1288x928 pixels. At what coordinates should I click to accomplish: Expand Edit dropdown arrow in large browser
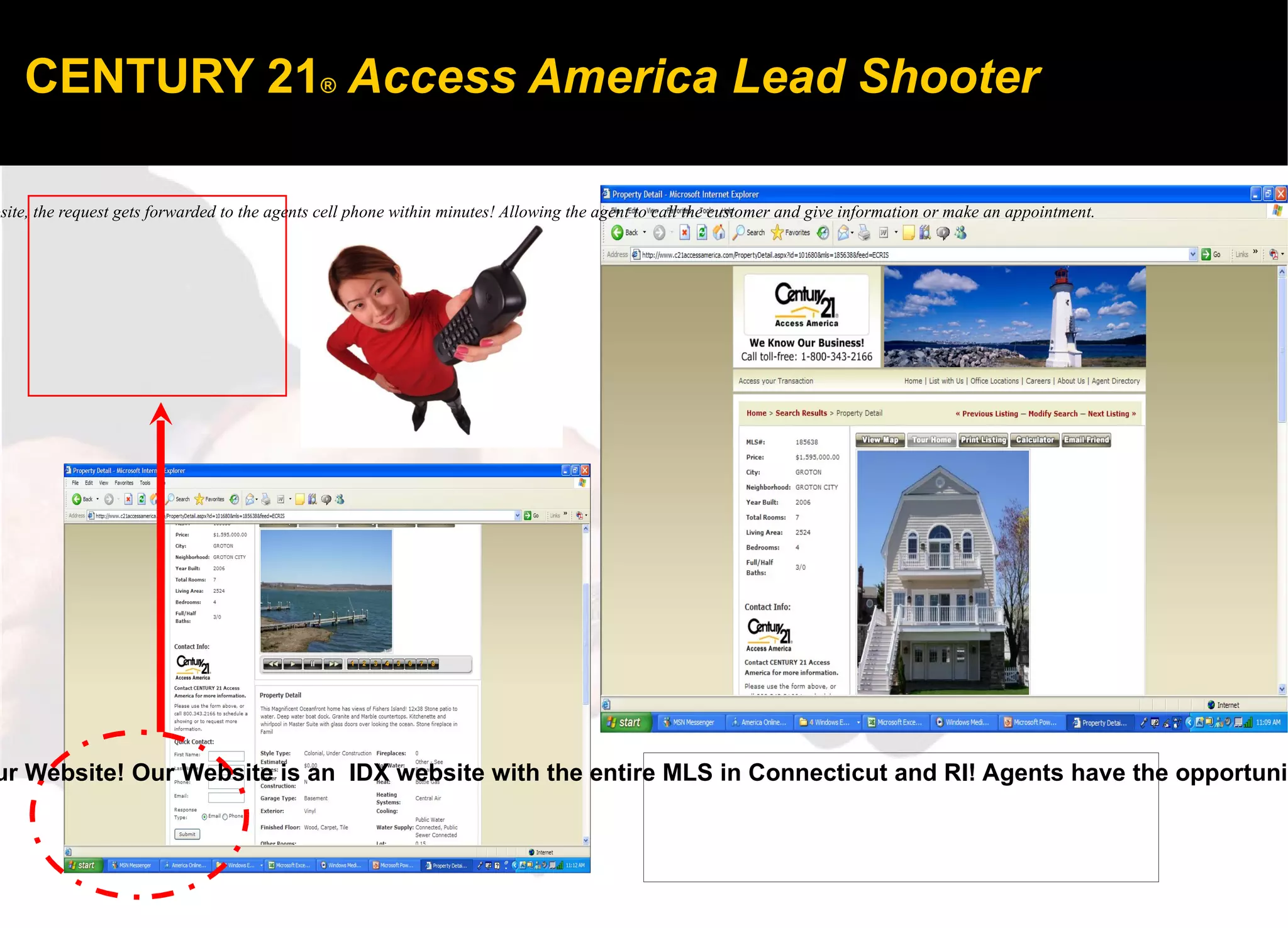click(896, 233)
